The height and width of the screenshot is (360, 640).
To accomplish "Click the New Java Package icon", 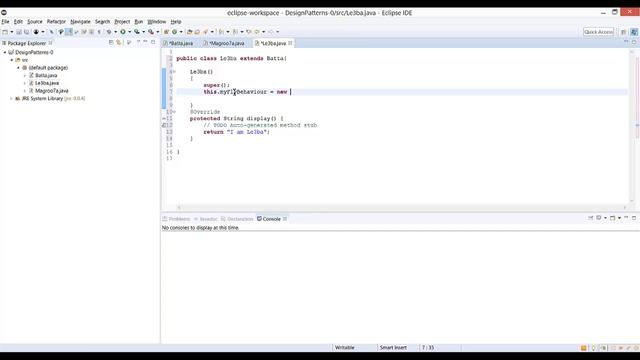I will point(166,32).
